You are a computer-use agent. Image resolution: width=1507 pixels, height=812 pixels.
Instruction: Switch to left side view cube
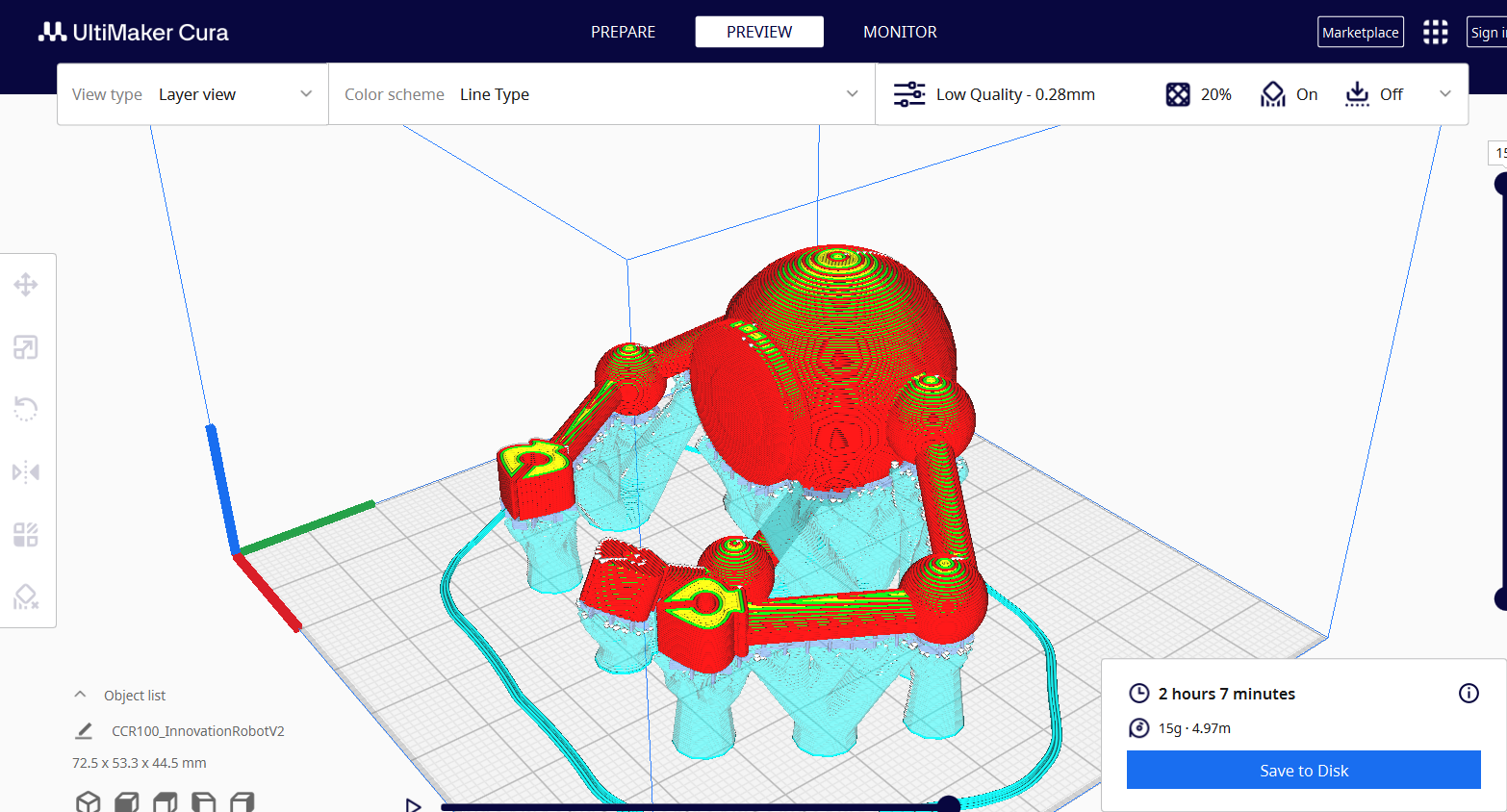[x=204, y=801]
